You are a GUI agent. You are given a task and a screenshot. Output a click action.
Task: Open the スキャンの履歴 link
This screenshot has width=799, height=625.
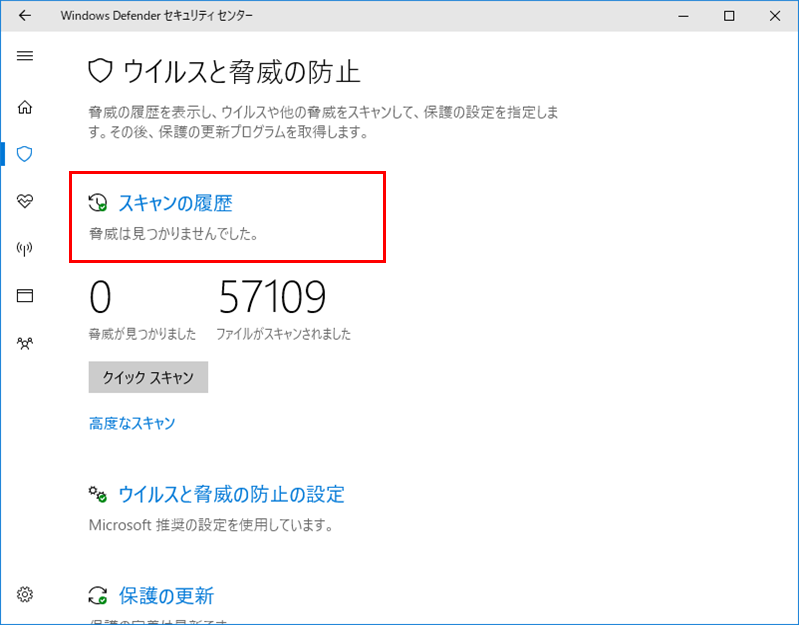coord(176,203)
